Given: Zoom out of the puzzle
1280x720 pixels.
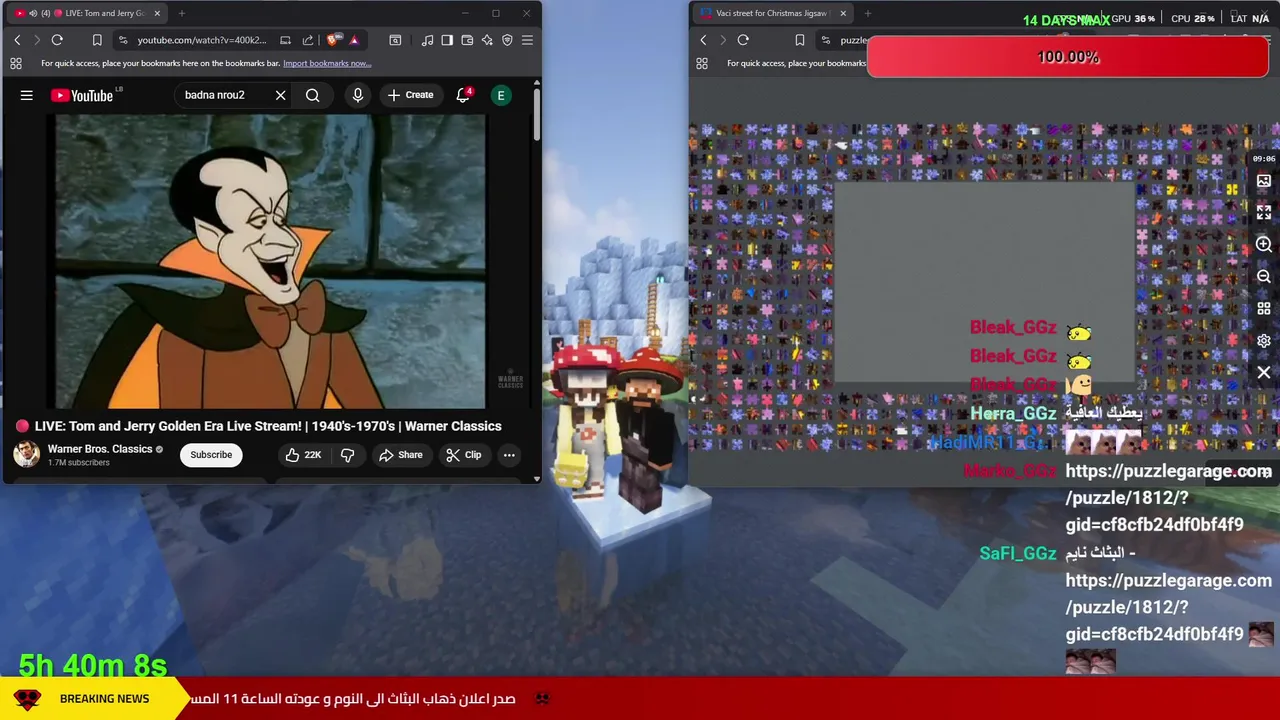Looking at the screenshot, I should coord(1264,277).
